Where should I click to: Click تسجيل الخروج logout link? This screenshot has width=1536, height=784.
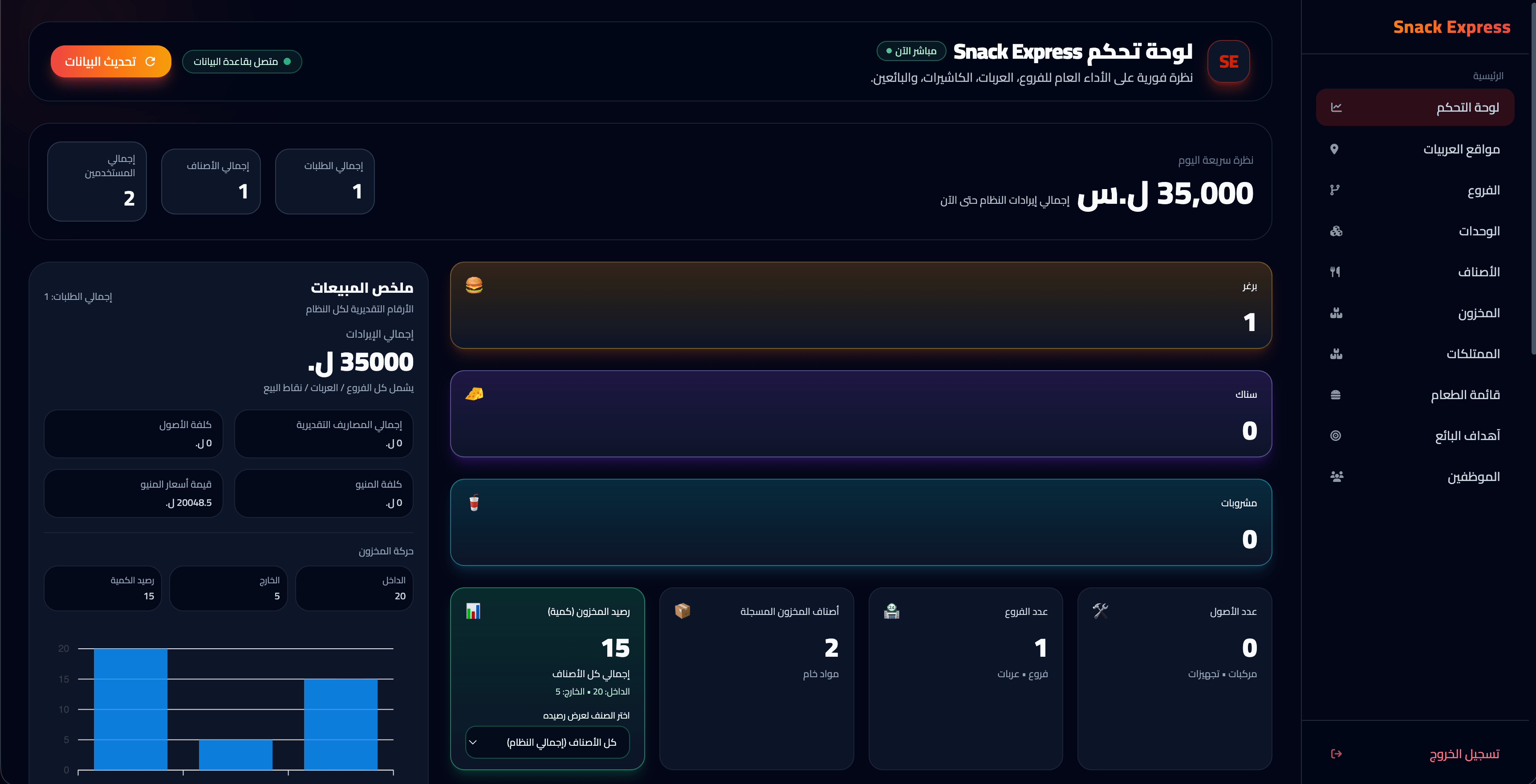(x=1464, y=754)
